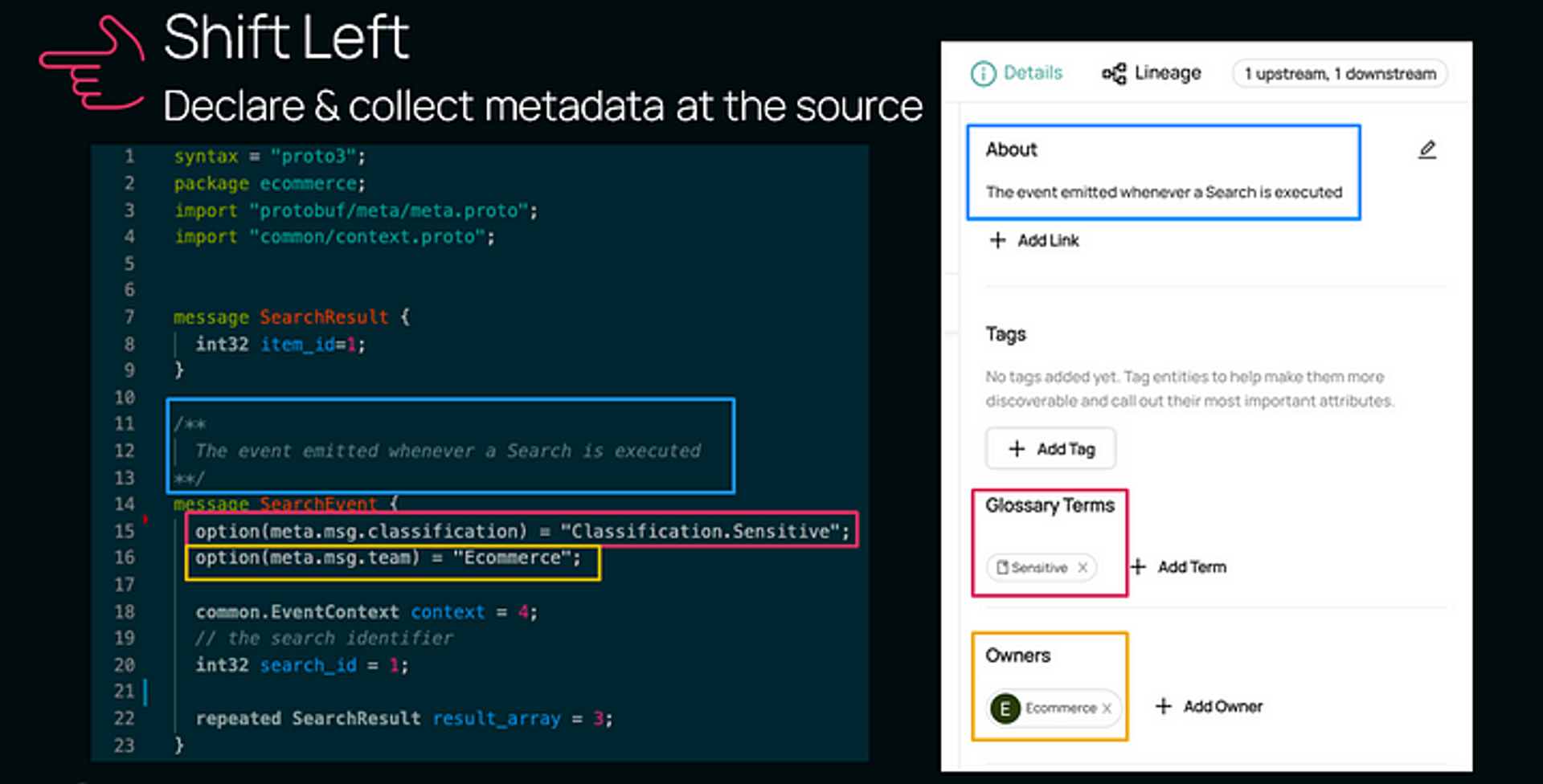Remove the Sensitive glossary term with X
1543x784 pixels.
point(1083,567)
